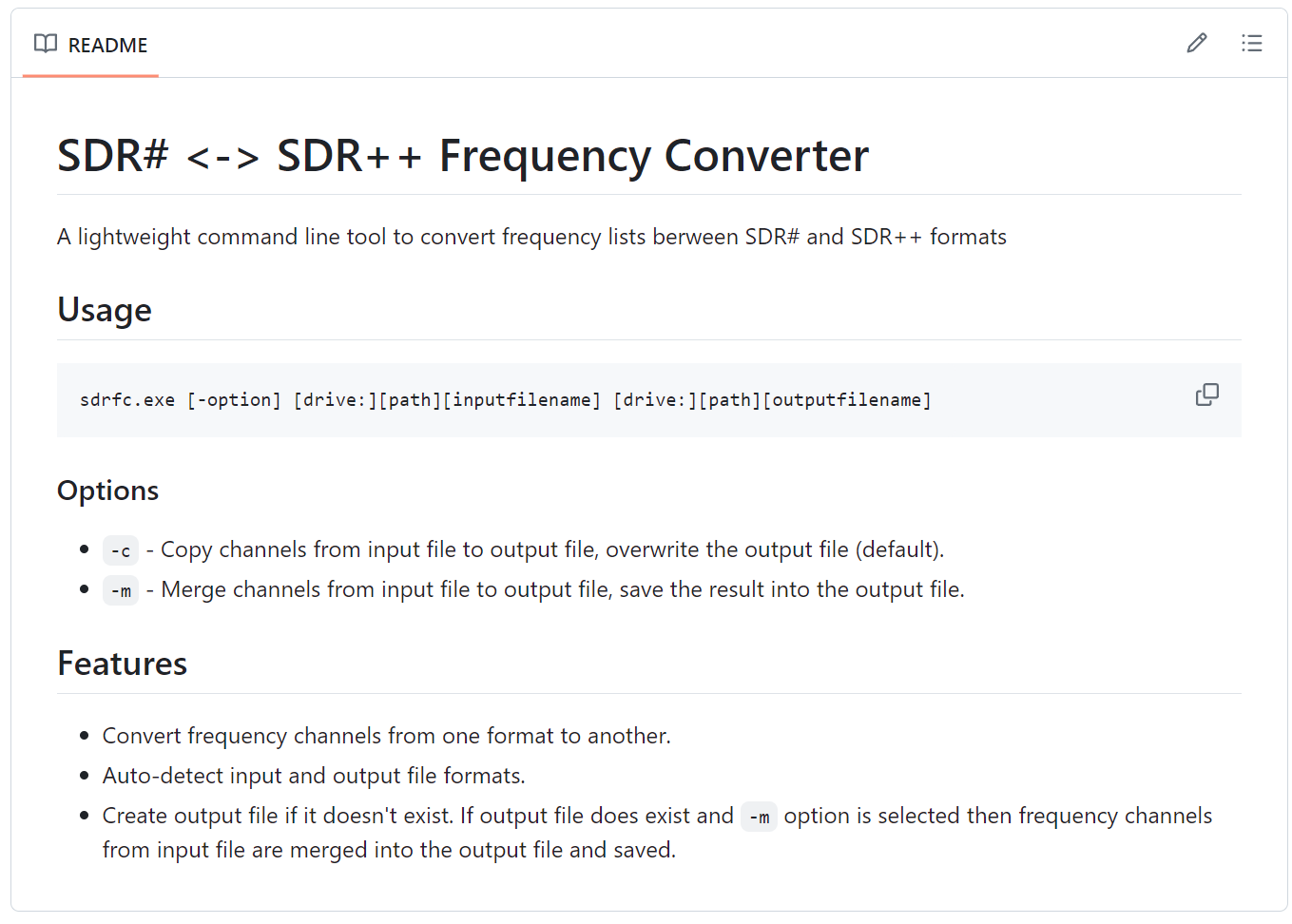This screenshot has height=924, width=1292.
Task: Click the Merge channels option description
Action: [x=555, y=589]
